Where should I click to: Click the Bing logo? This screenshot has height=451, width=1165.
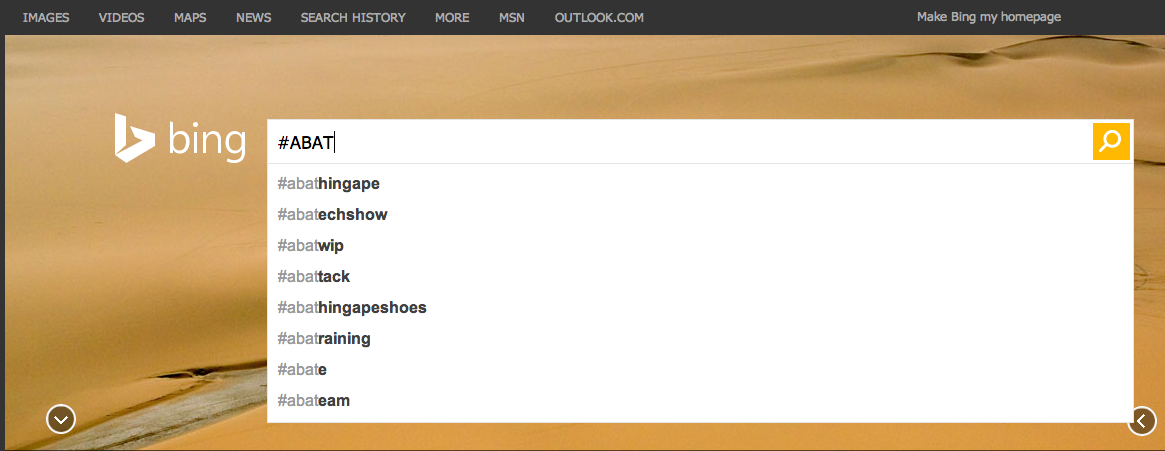coord(180,138)
